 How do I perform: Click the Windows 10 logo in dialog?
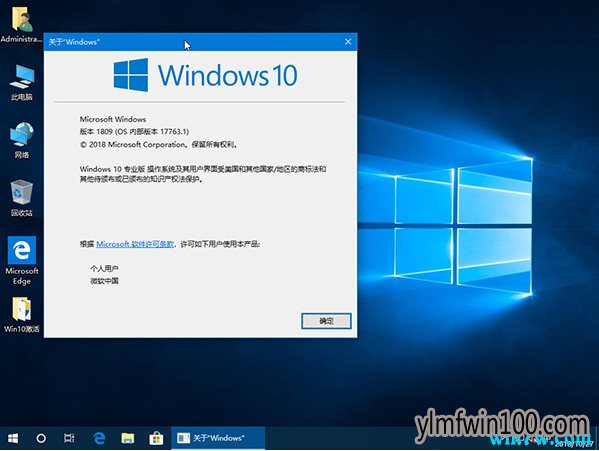(206, 75)
